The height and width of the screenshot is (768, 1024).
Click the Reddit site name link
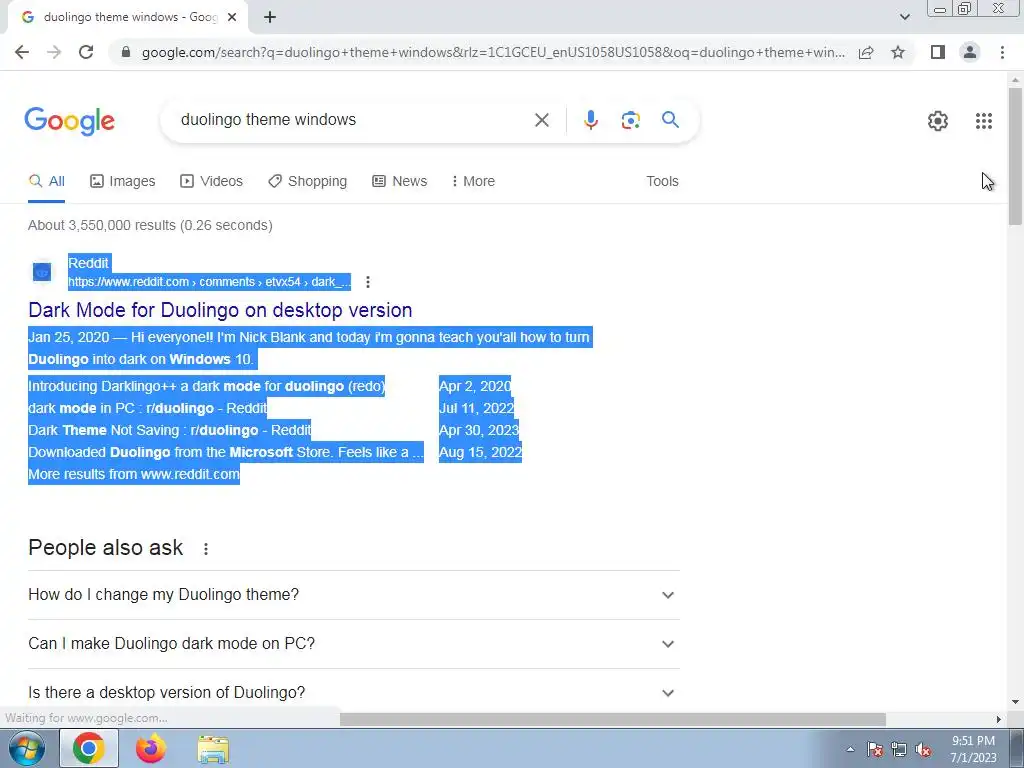tap(88, 263)
